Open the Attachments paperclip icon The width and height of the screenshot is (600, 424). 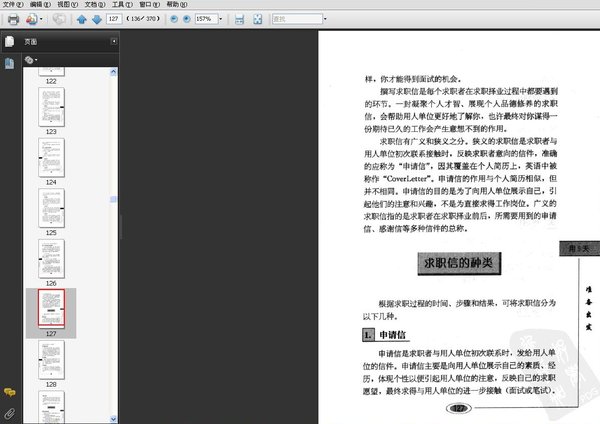(x=10, y=413)
